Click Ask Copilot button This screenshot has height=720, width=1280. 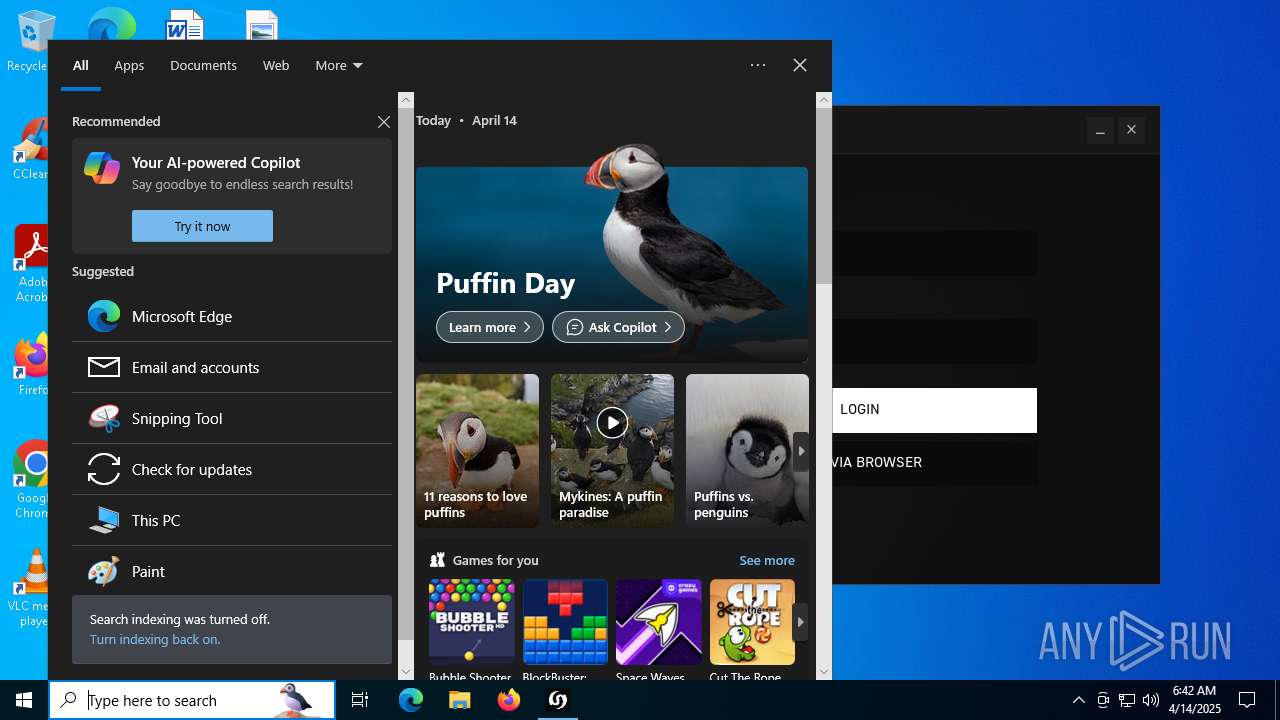(618, 327)
